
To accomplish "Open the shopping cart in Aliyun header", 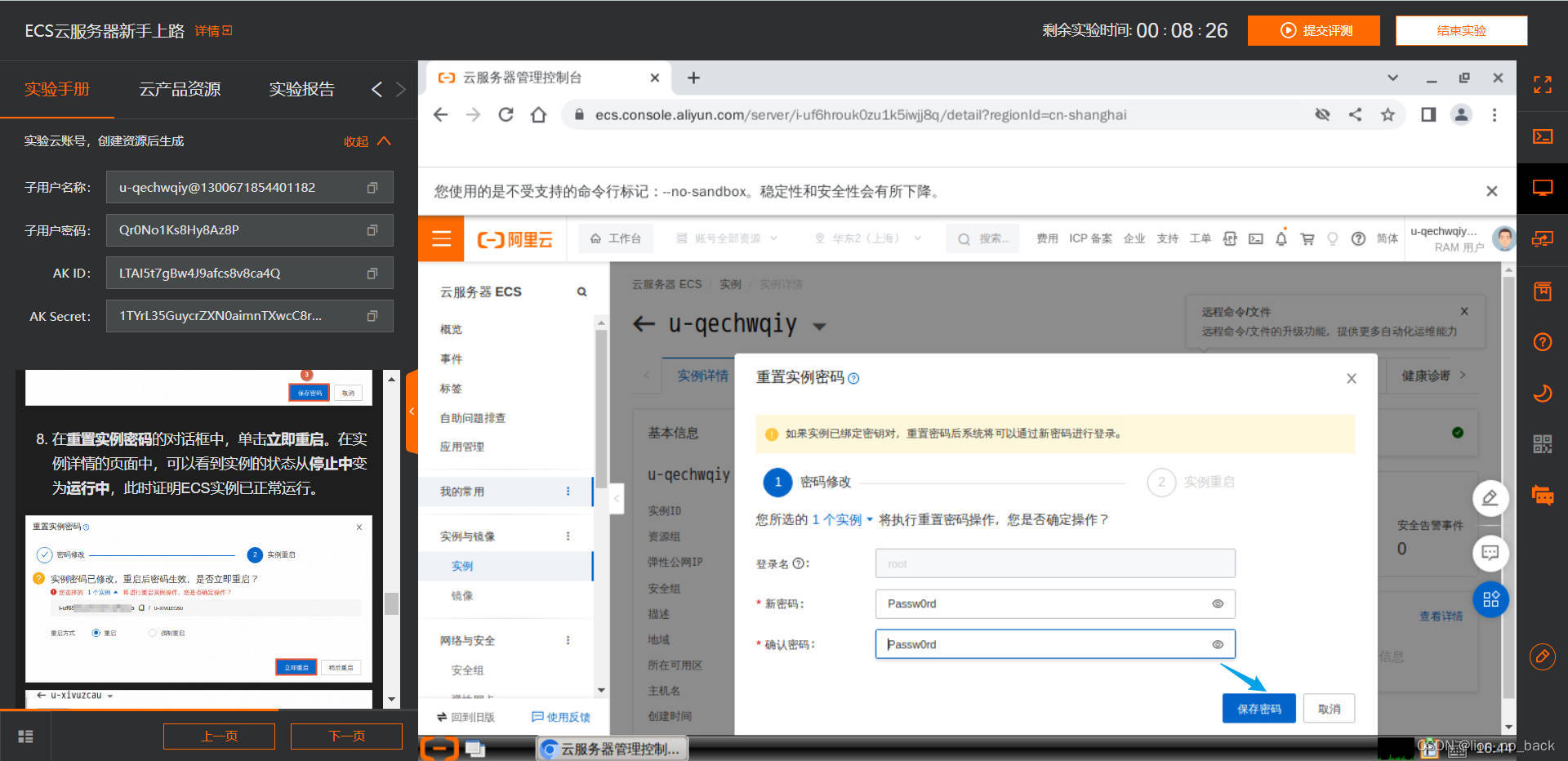I will 1307,238.
